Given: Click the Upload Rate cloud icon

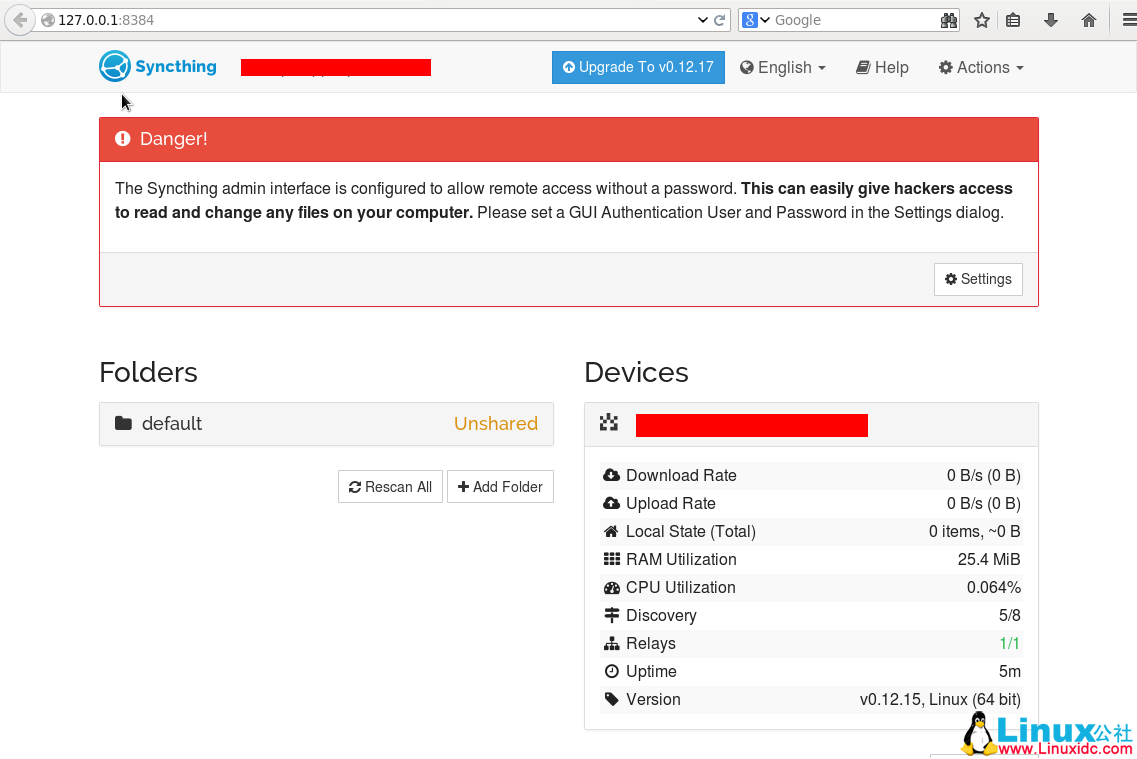Looking at the screenshot, I should tap(611, 503).
